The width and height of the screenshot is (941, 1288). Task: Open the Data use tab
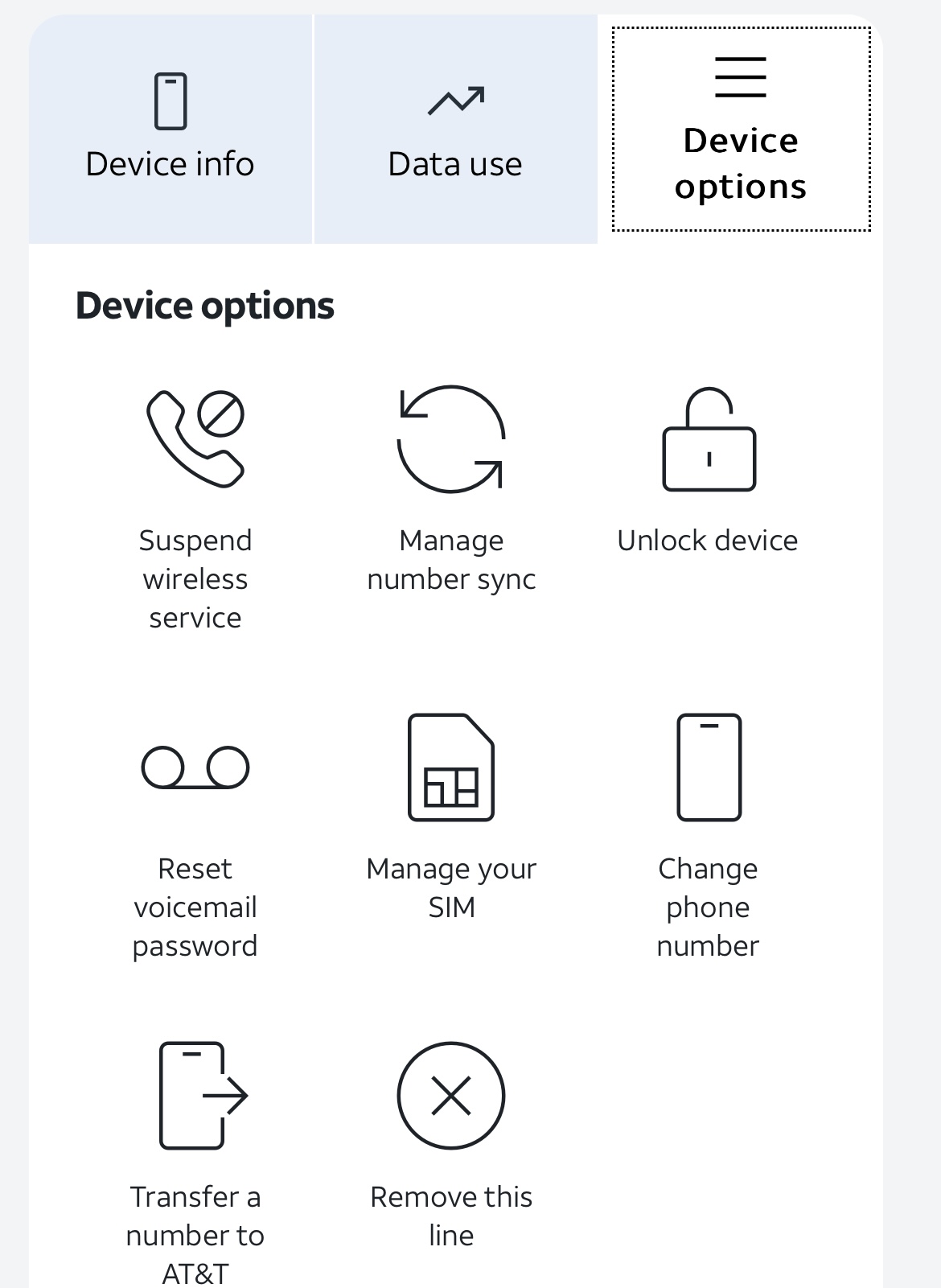tap(455, 129)
